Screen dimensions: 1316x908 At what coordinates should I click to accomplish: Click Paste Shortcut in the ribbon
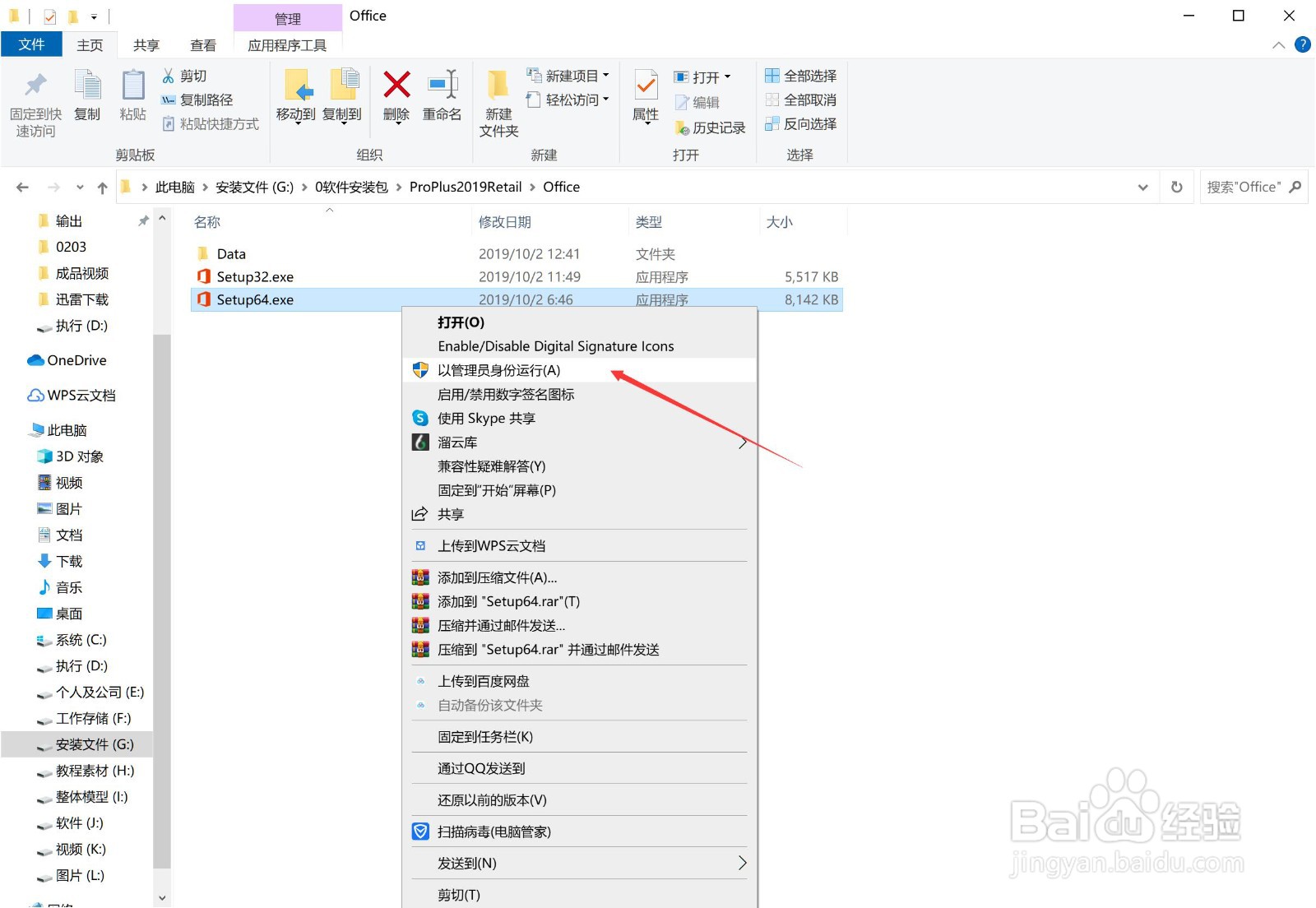pos(211,124)
